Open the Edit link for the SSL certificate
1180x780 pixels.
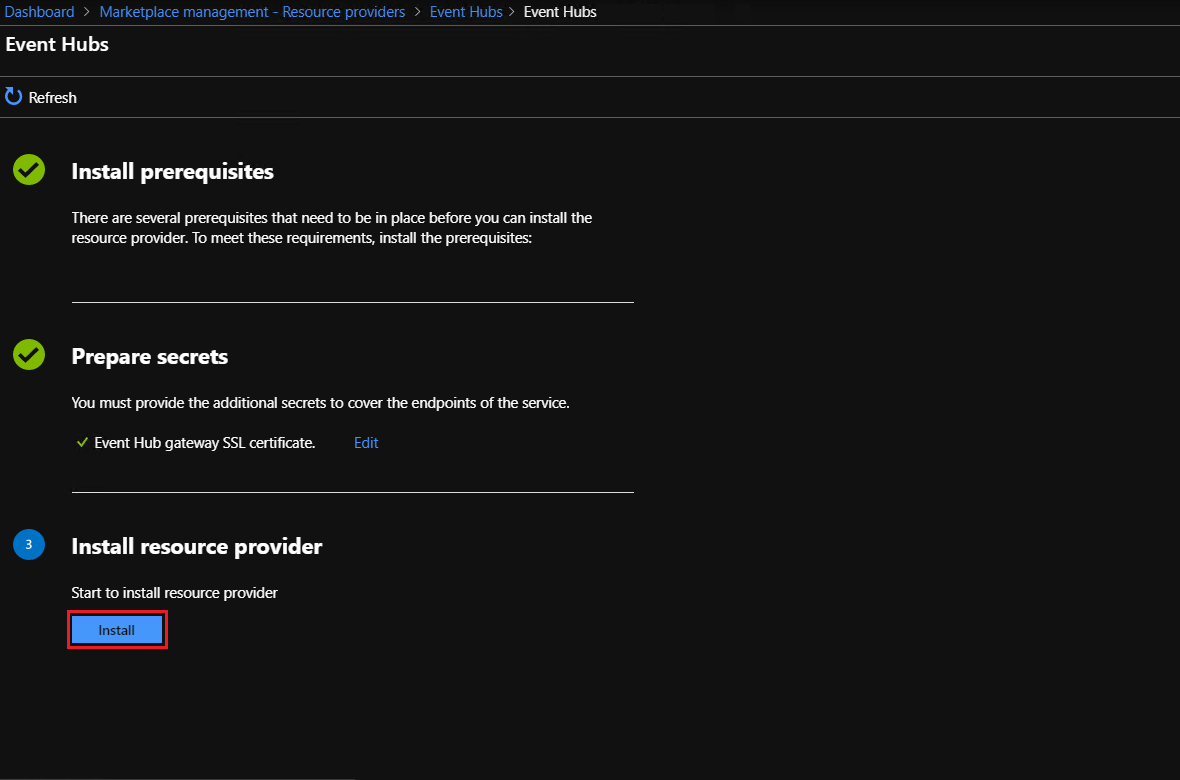point(365,442)
